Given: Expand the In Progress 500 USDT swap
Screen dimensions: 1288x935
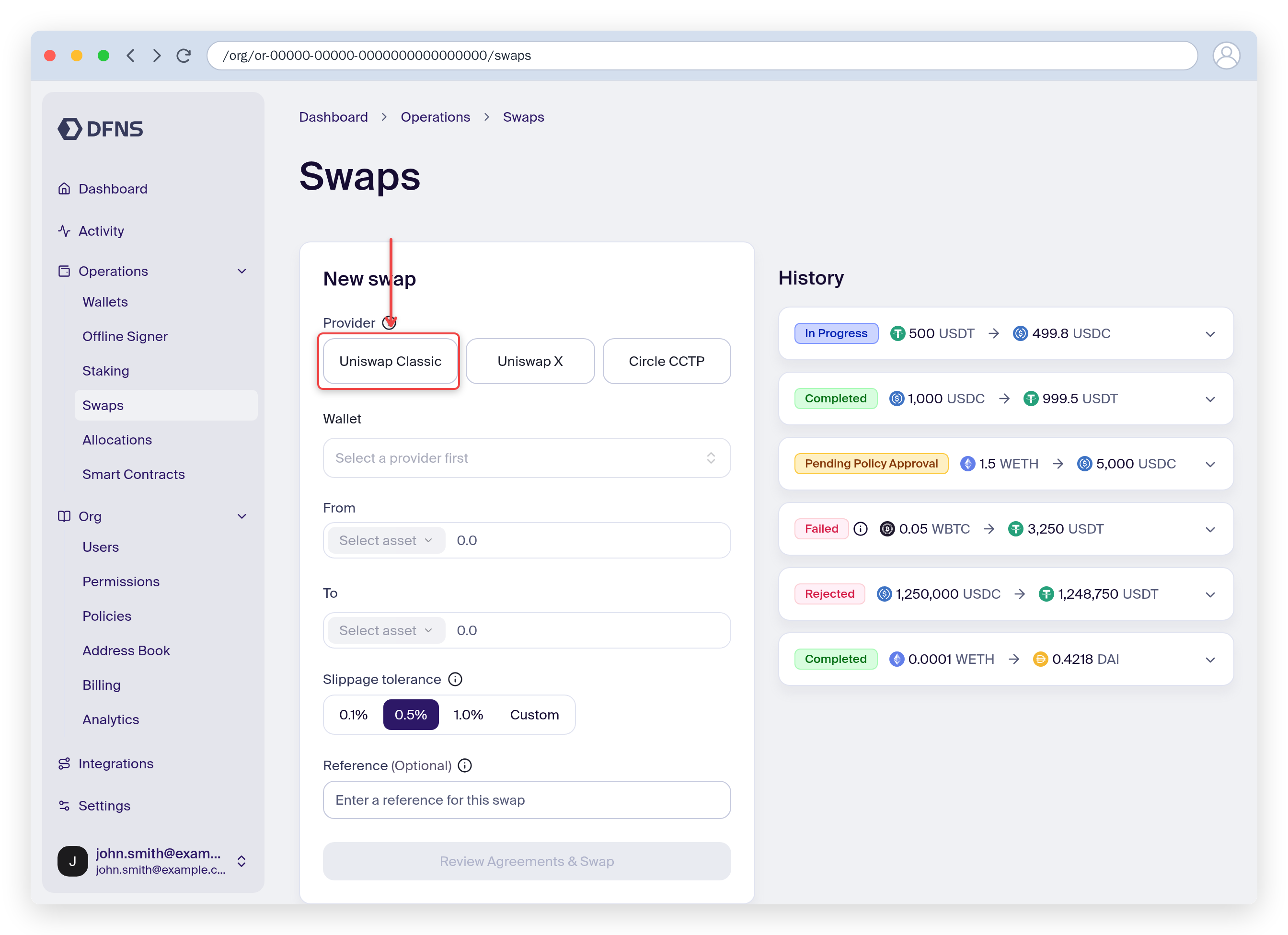Looking at the screenshot, I should 1209,333.
